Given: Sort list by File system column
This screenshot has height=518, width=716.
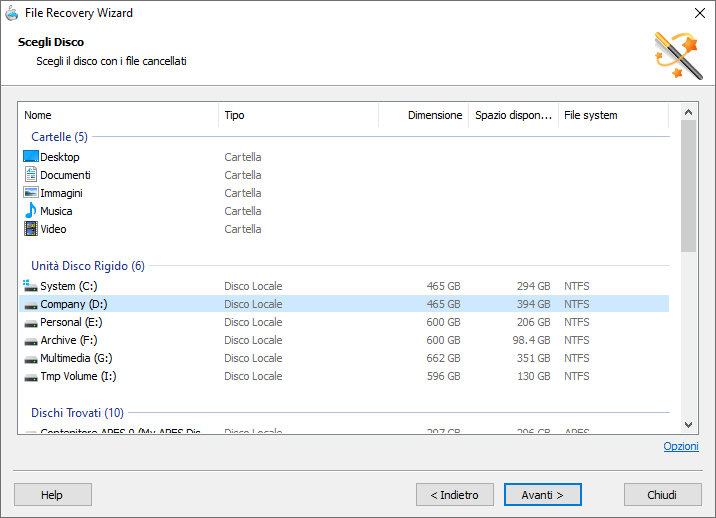Looking at the screenshot, I should 613,115.
